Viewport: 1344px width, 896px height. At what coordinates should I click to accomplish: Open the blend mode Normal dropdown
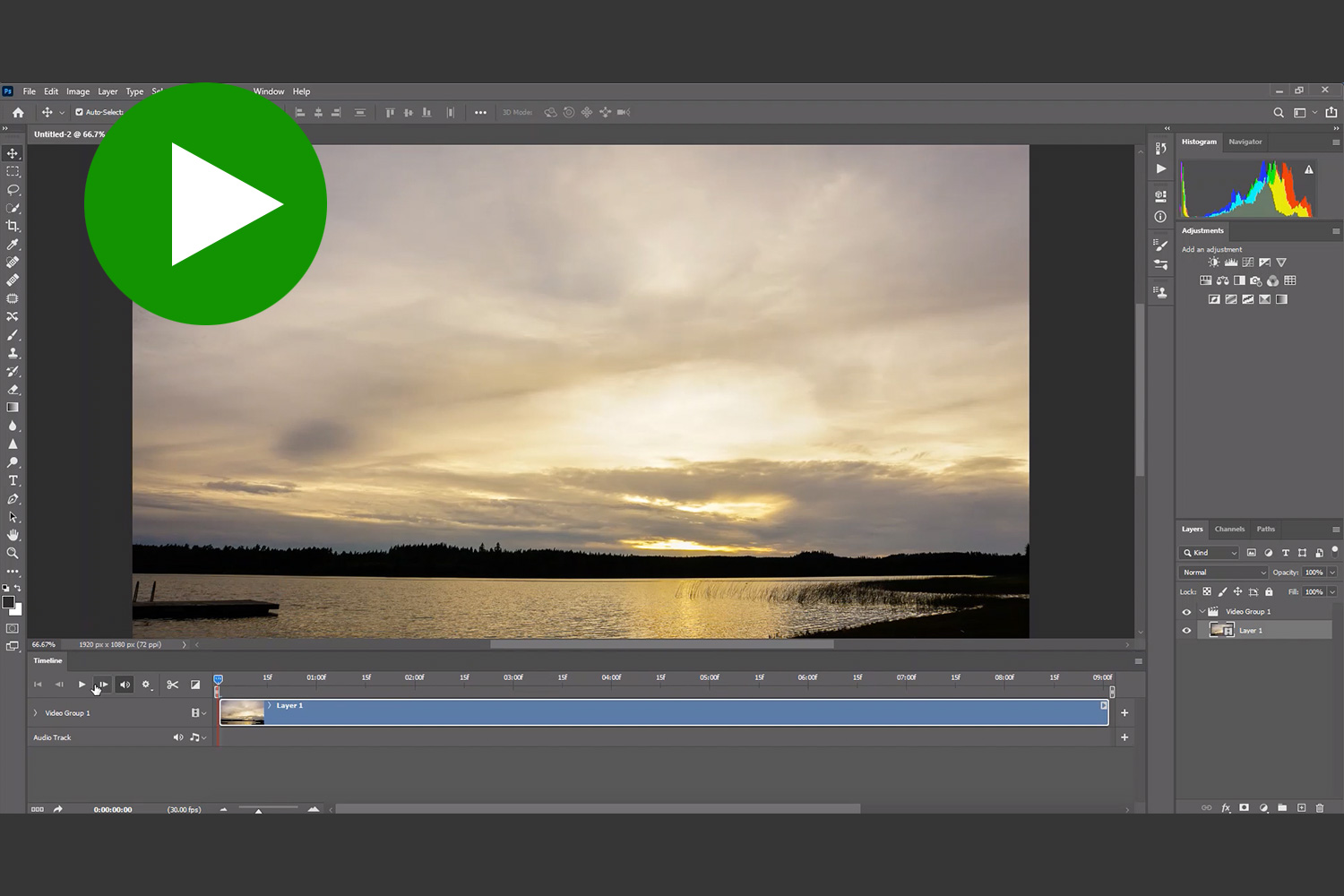[1223, 573]
